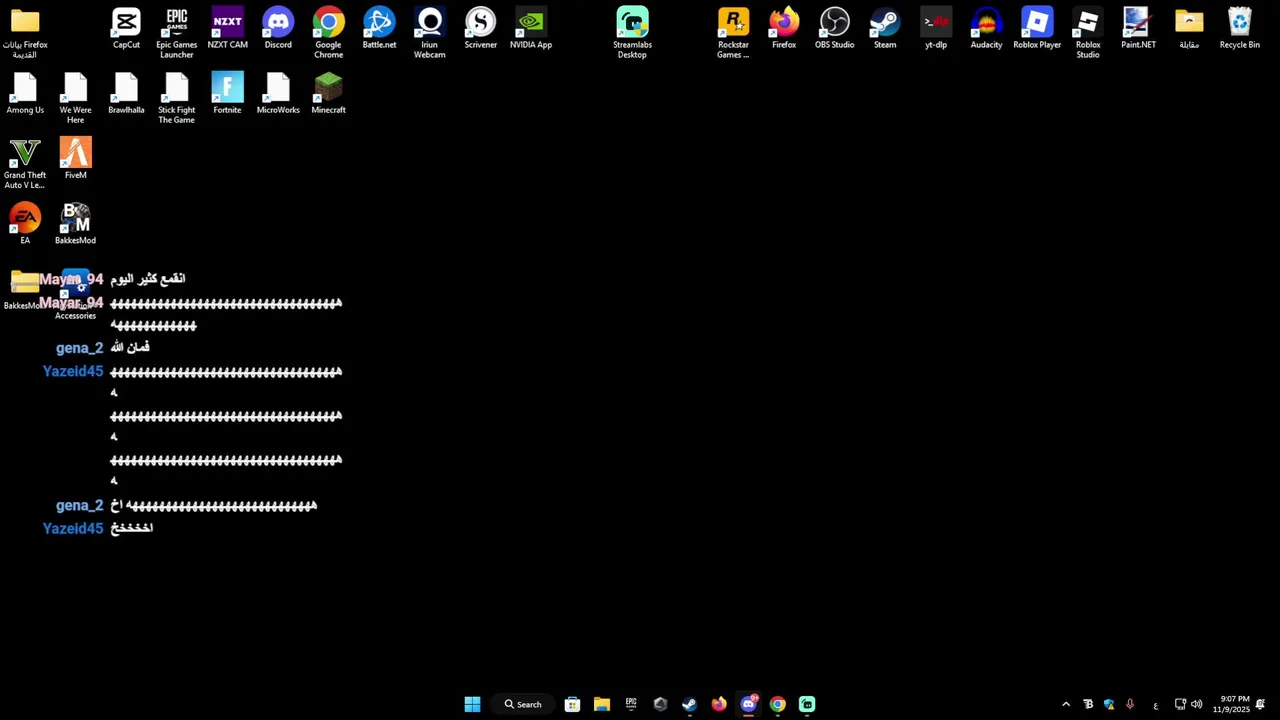The width and height of the screenshot is (1280, 720).
Task: Open the network quick settings icon
Action: pos(1180,704)
